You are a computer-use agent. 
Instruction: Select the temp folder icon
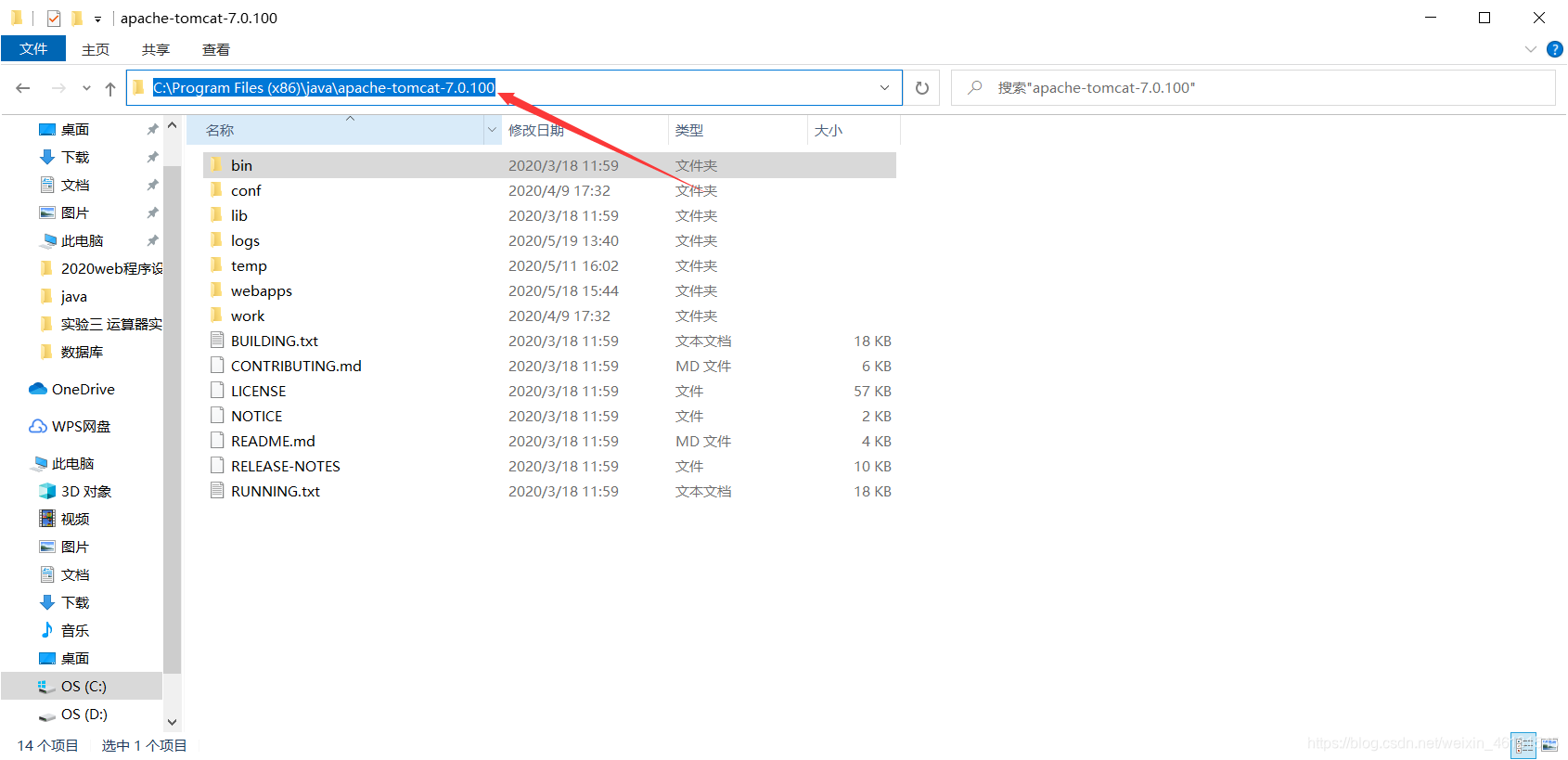tap(217, 264)
